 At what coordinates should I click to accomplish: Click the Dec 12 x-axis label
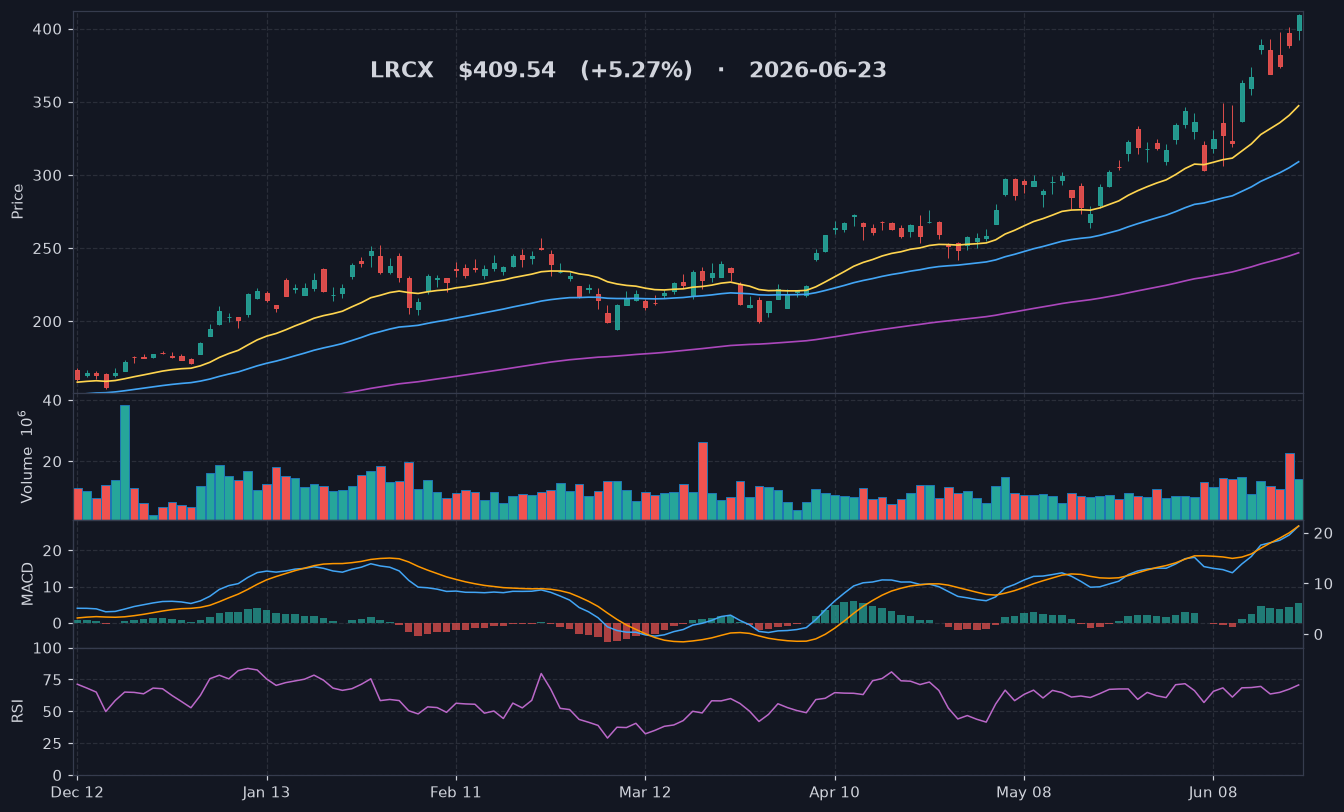(78, 792)
